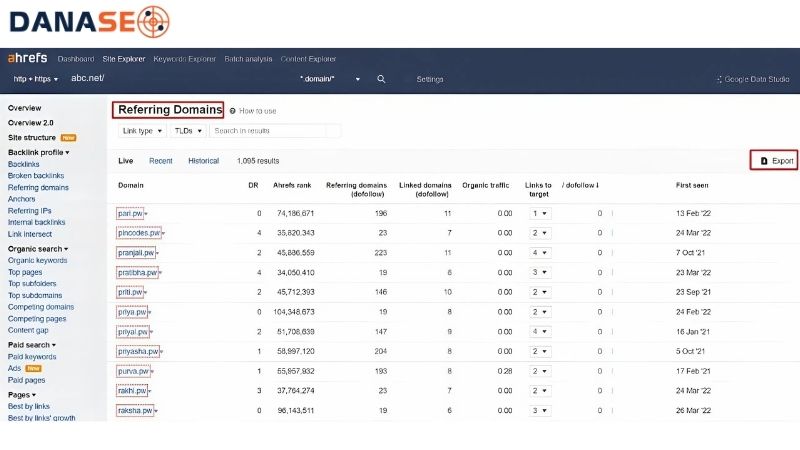Image resolution: width=800 pixels, height=450 pixels.
Task: Expand Links to target for pari.pw
Action: click(x=540, y=213)
